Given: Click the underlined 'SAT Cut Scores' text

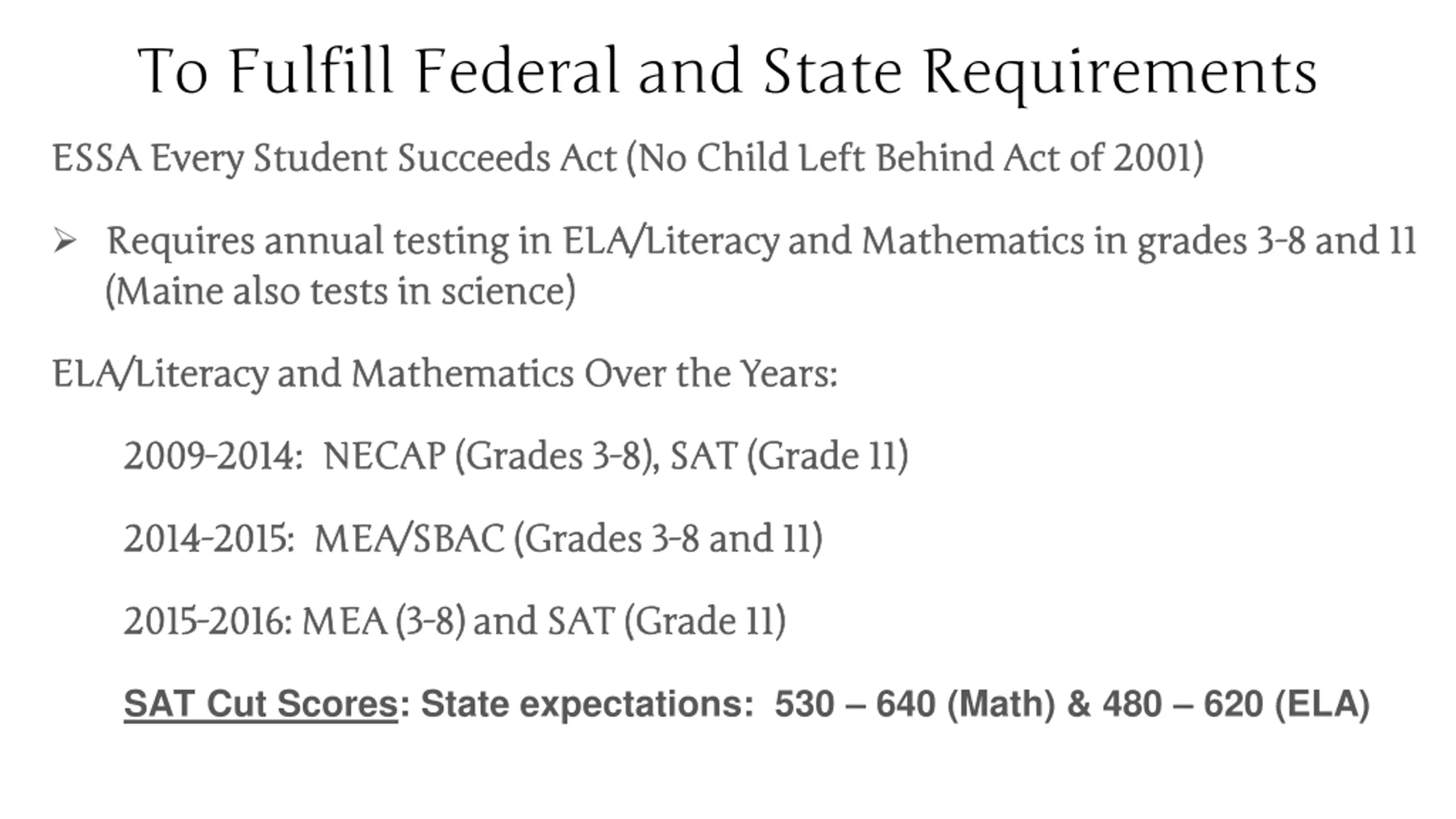Looking at the screenshot, I should 260,704.
